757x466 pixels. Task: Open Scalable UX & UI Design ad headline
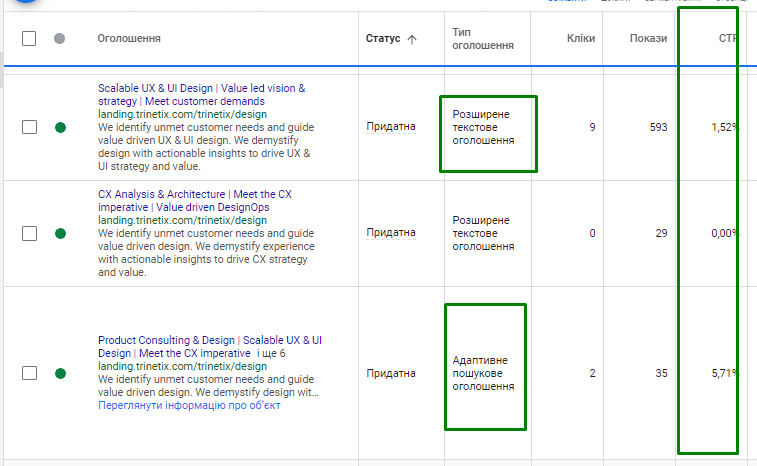(x=201, y=95)
